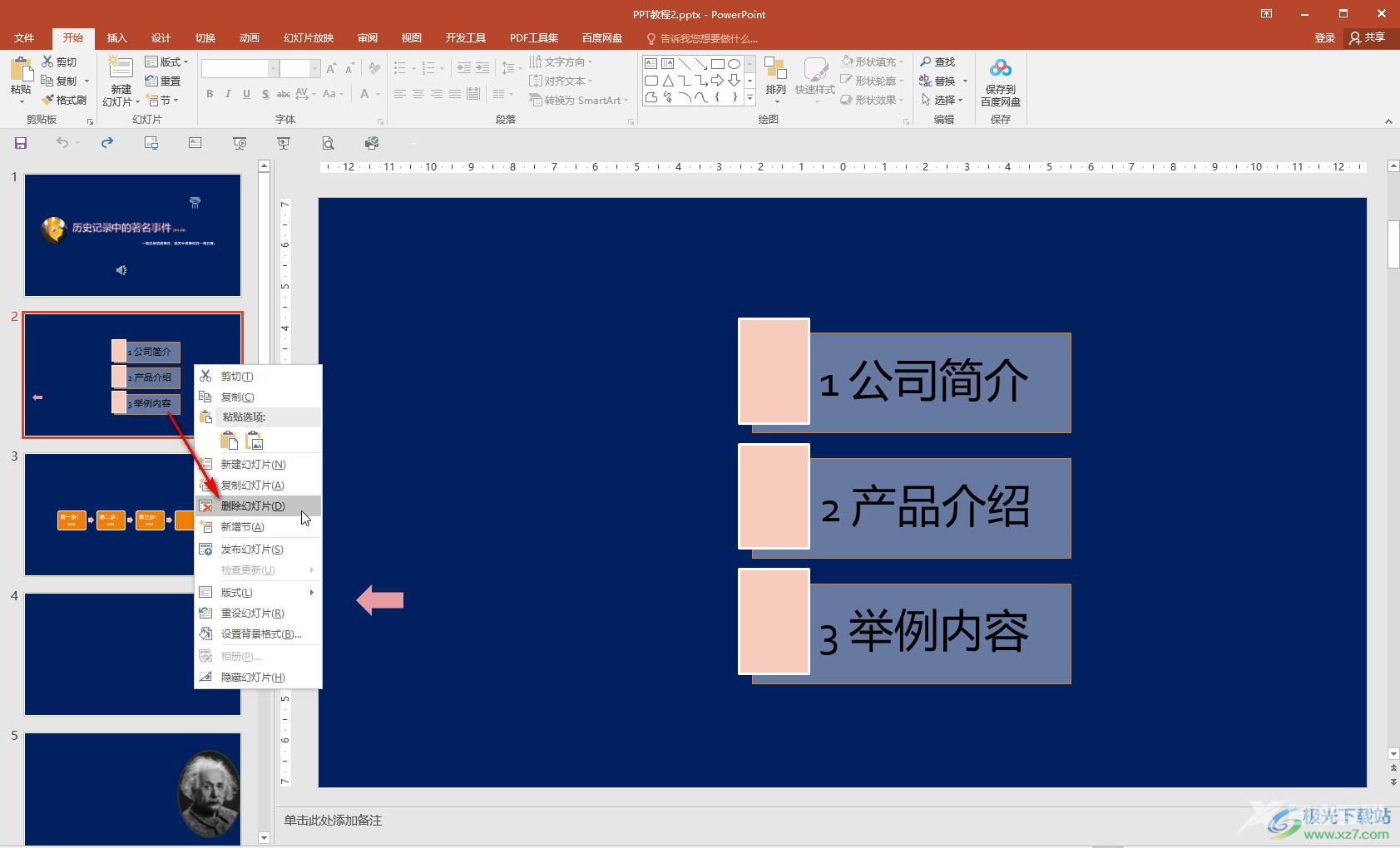1400x848 pixels.
Task: Expand the shapes gallery more button
Action: click(749, 98)
